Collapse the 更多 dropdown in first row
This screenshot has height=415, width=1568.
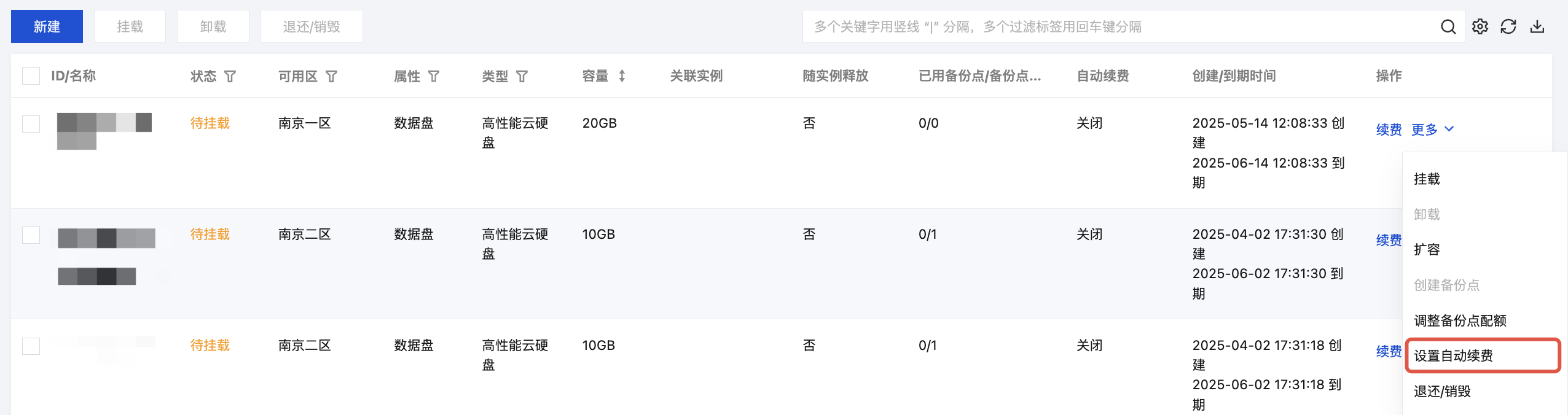click(1433, 130)
